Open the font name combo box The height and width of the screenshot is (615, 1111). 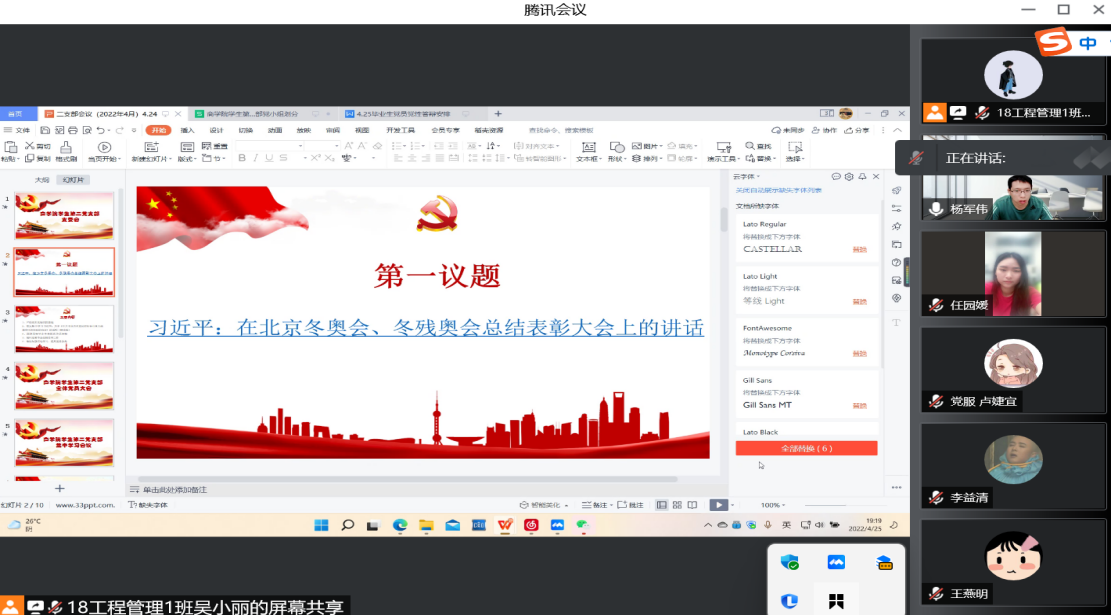(269, 146)
